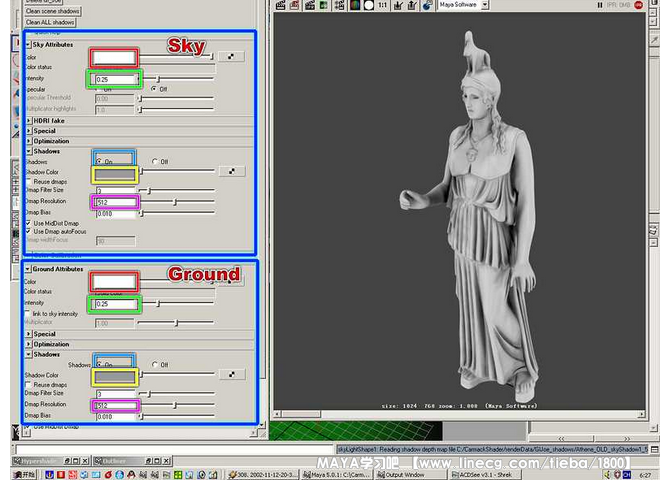The image size is (668, 480).
Task: Collapse the Sky Attributes section
Action: point(28,45)
